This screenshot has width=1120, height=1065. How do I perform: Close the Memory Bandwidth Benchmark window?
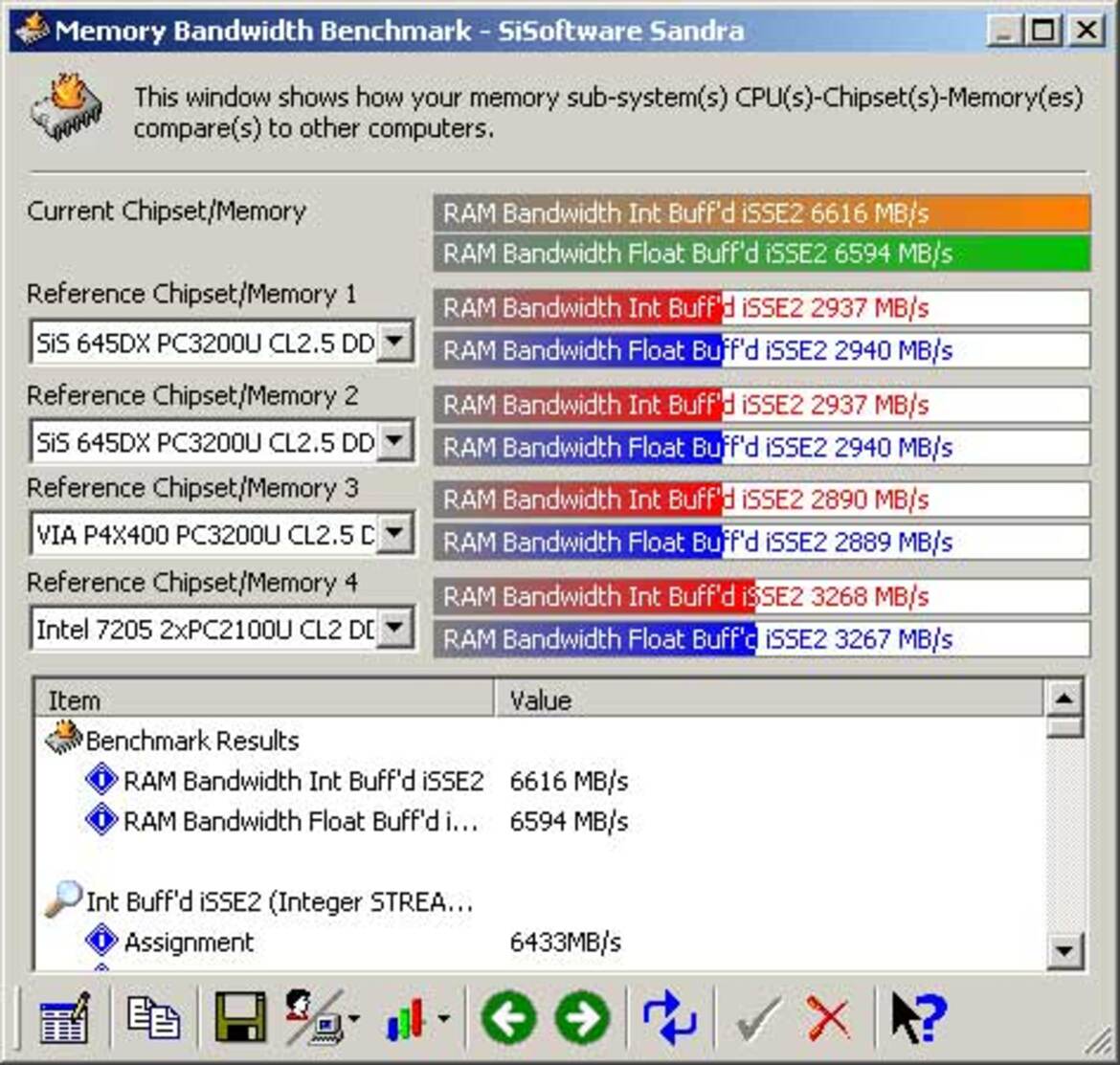pyautogui.click(x=1086, y=30)
